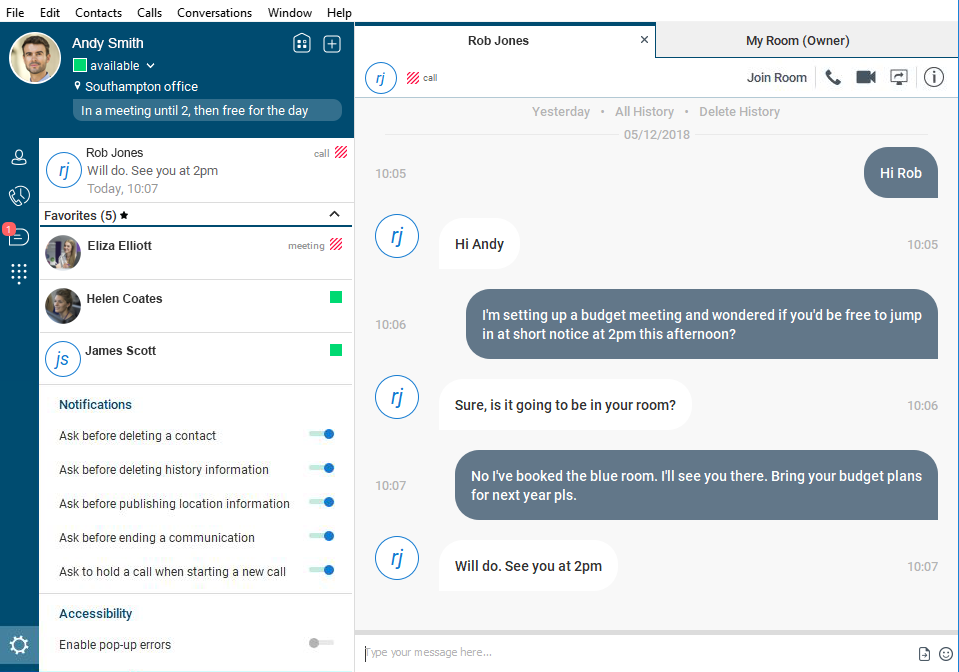
Task: Edit the 'In a meeting until 2' status message
Action: 207,110
